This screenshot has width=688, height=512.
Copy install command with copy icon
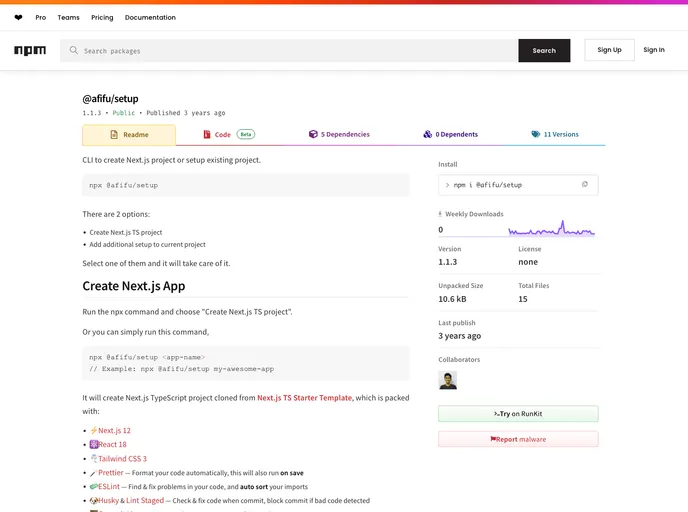(584, 184)
